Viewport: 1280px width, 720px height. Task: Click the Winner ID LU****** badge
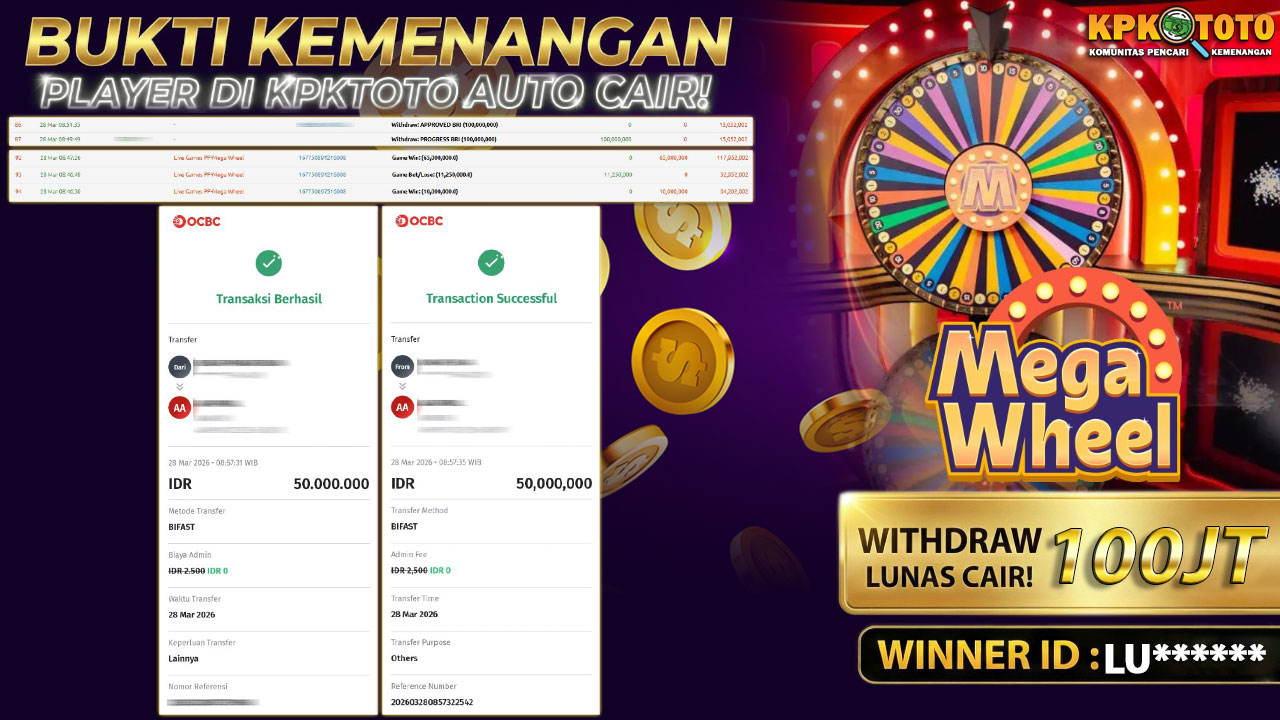[x=1068, y=655]
